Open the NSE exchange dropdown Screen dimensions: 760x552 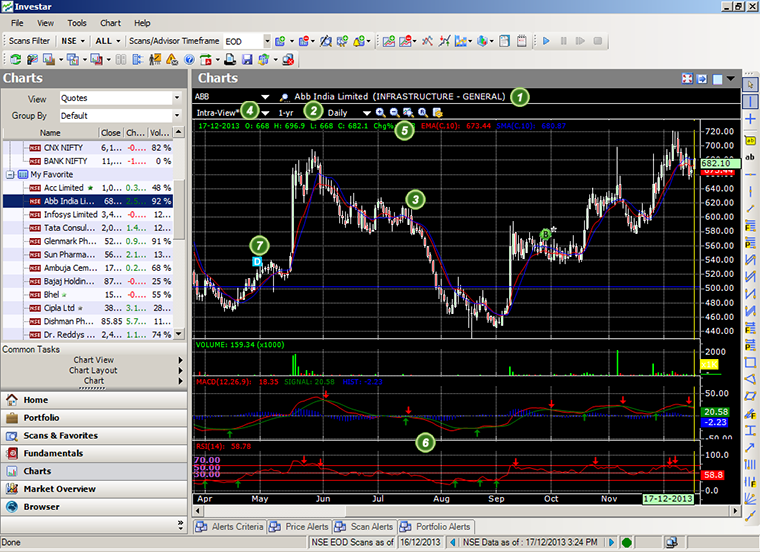[73, 41]
